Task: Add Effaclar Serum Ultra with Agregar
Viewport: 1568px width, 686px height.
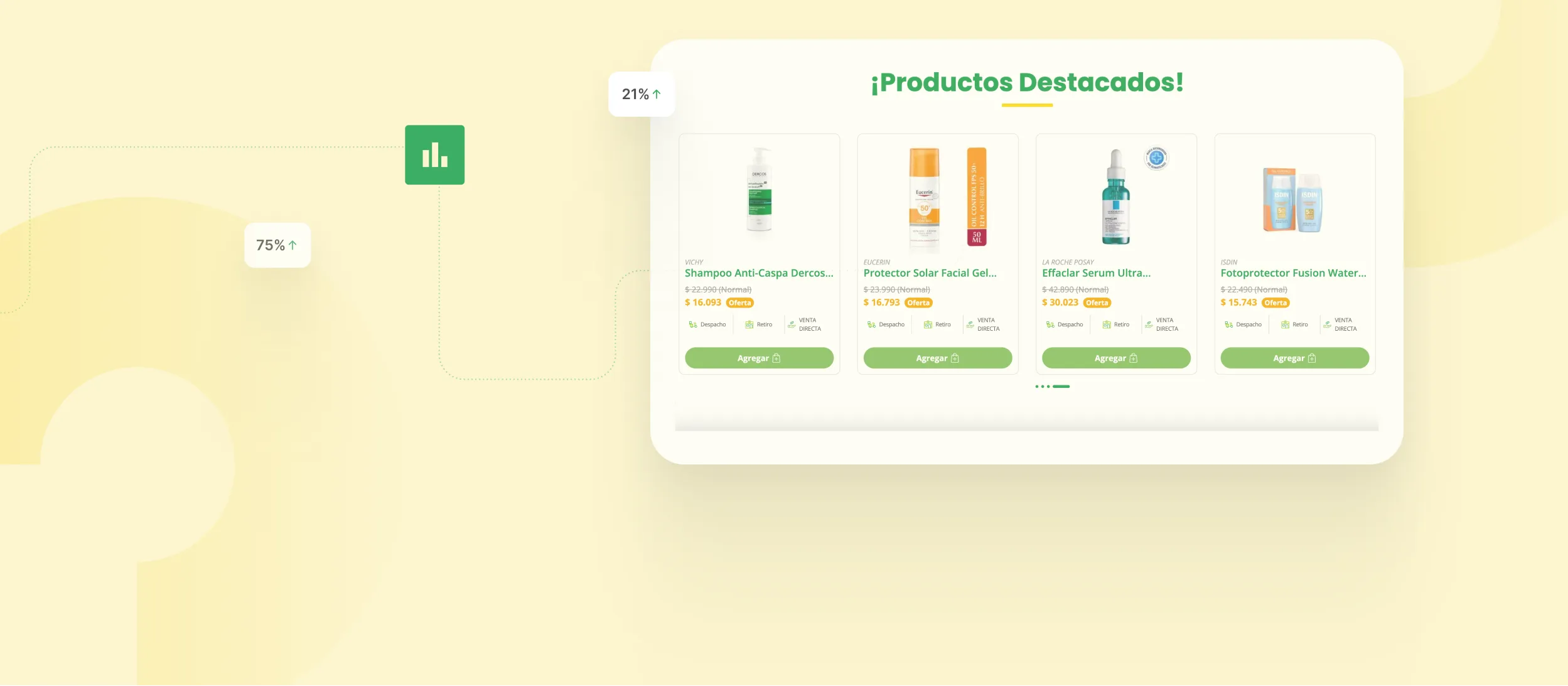Action: click(1116, 358)
